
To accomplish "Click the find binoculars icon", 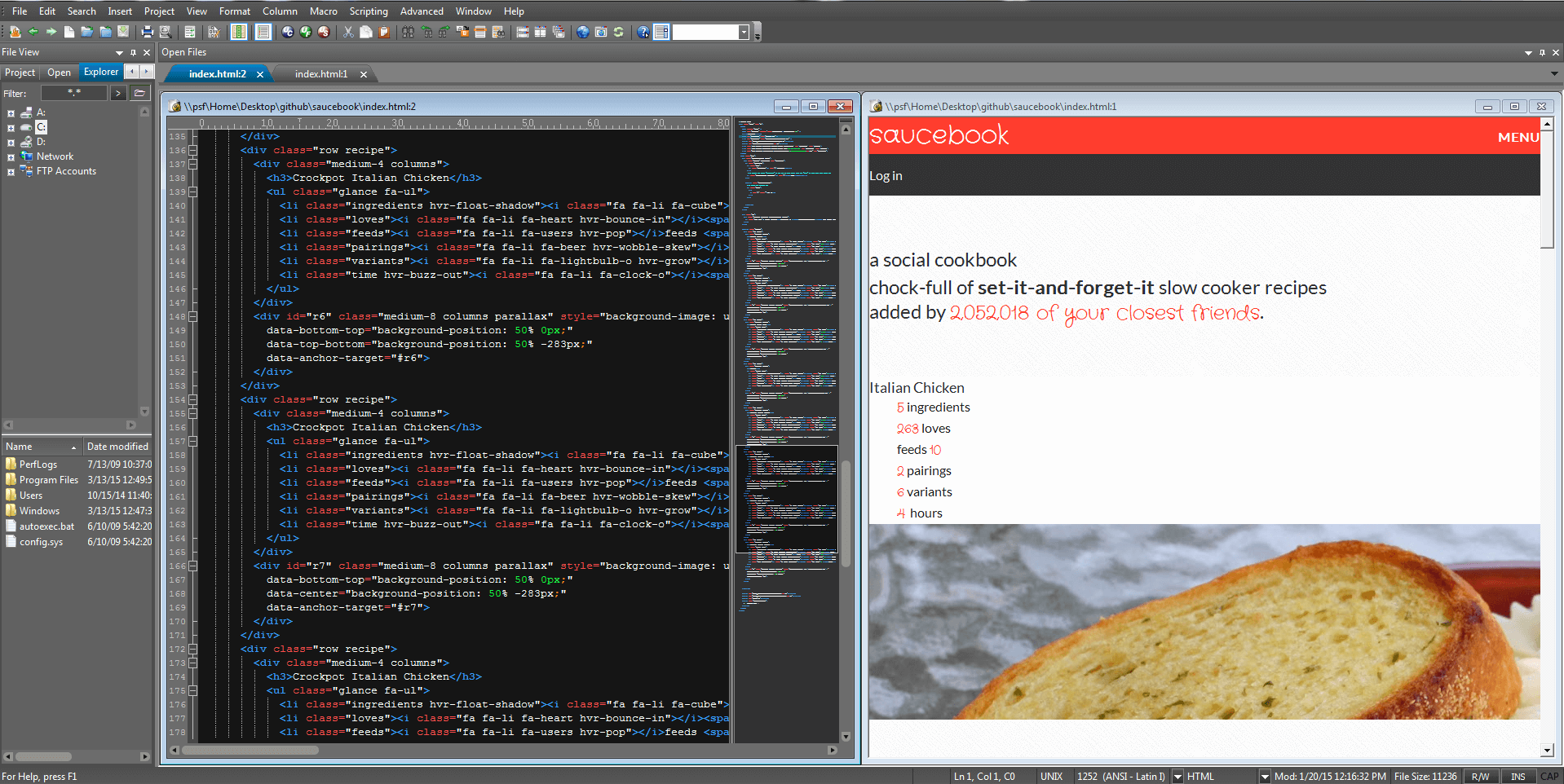I will 408,32.
